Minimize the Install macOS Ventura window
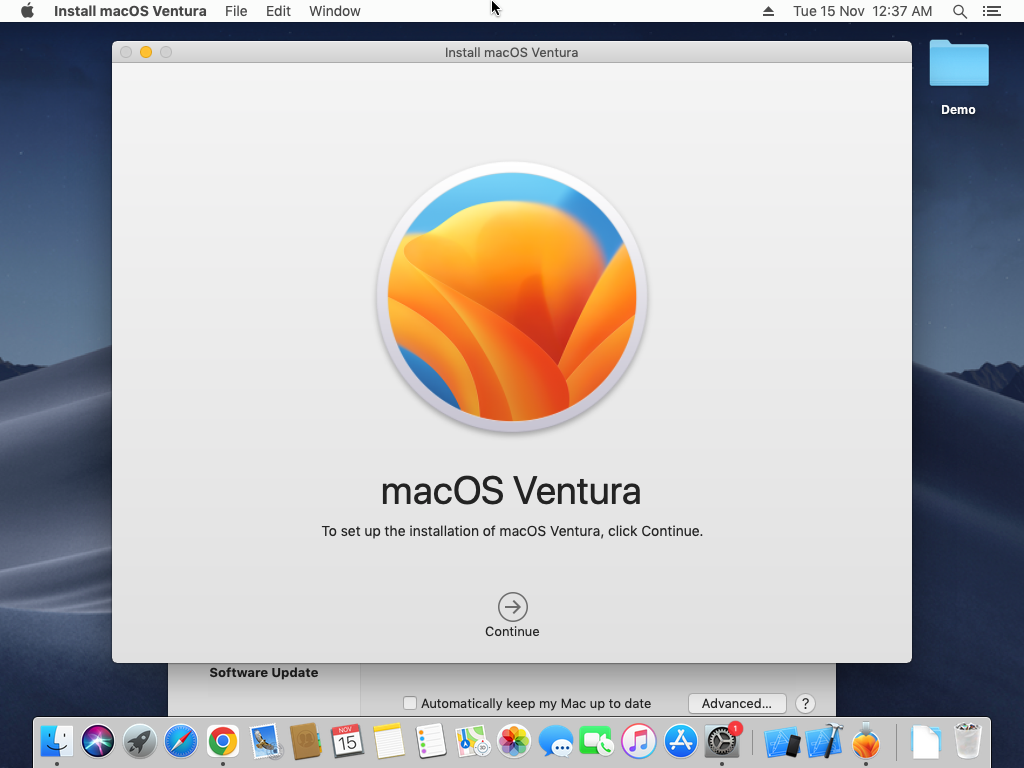The width and height of the screenshot is (1024, 768). (x=146, y=52)
